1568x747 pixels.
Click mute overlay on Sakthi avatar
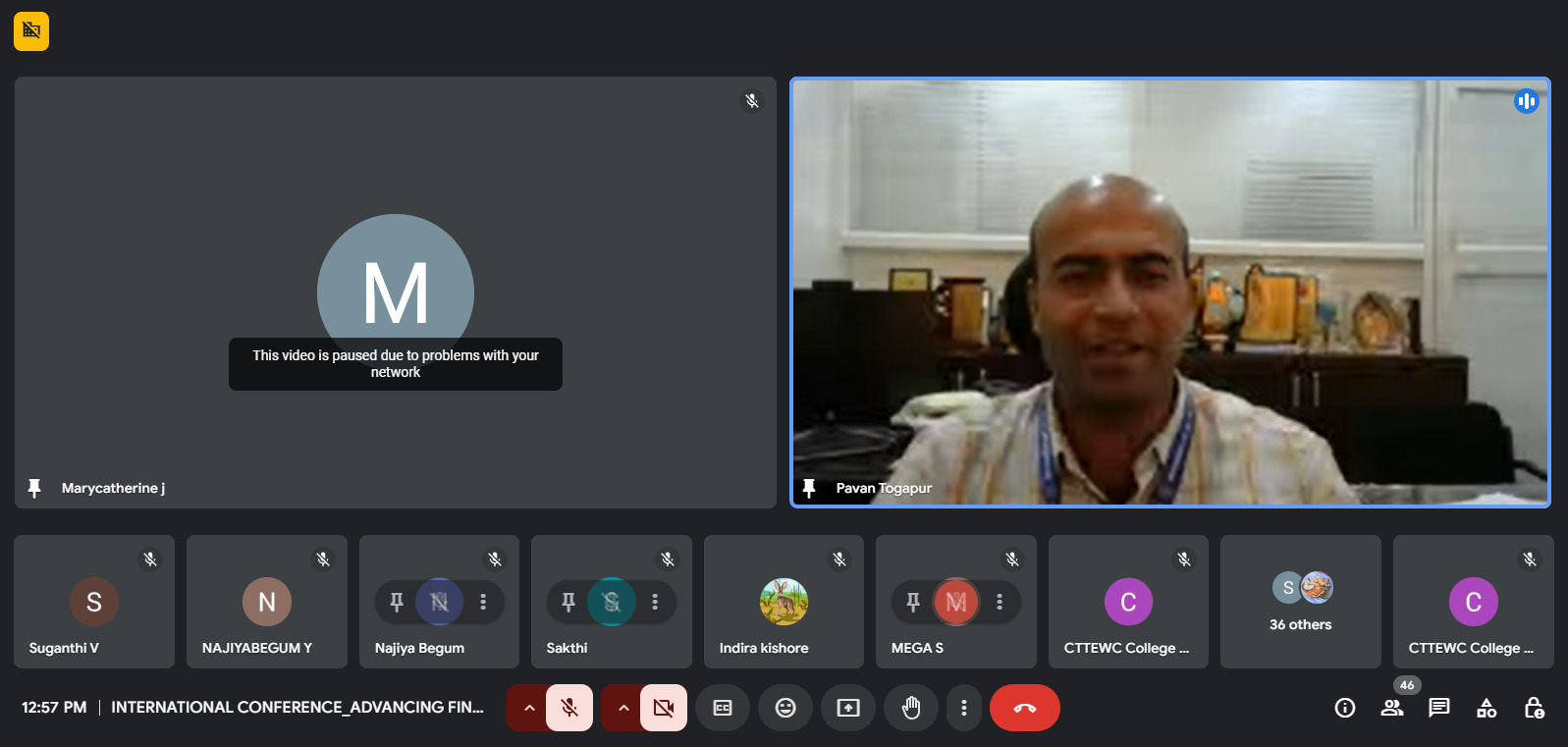[x=612, y=602]
